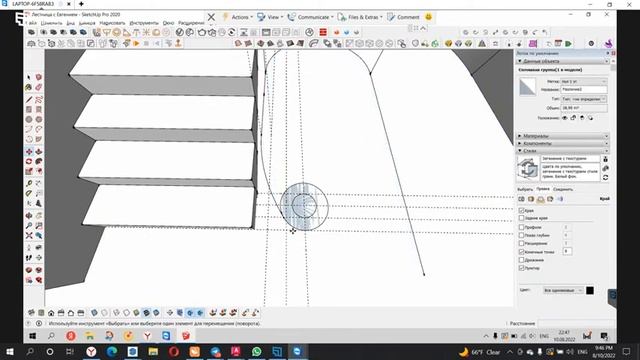Pick the Paint Bucket tool
The image size is (640, 360).
pyautogui.click(x=29, y=87)
